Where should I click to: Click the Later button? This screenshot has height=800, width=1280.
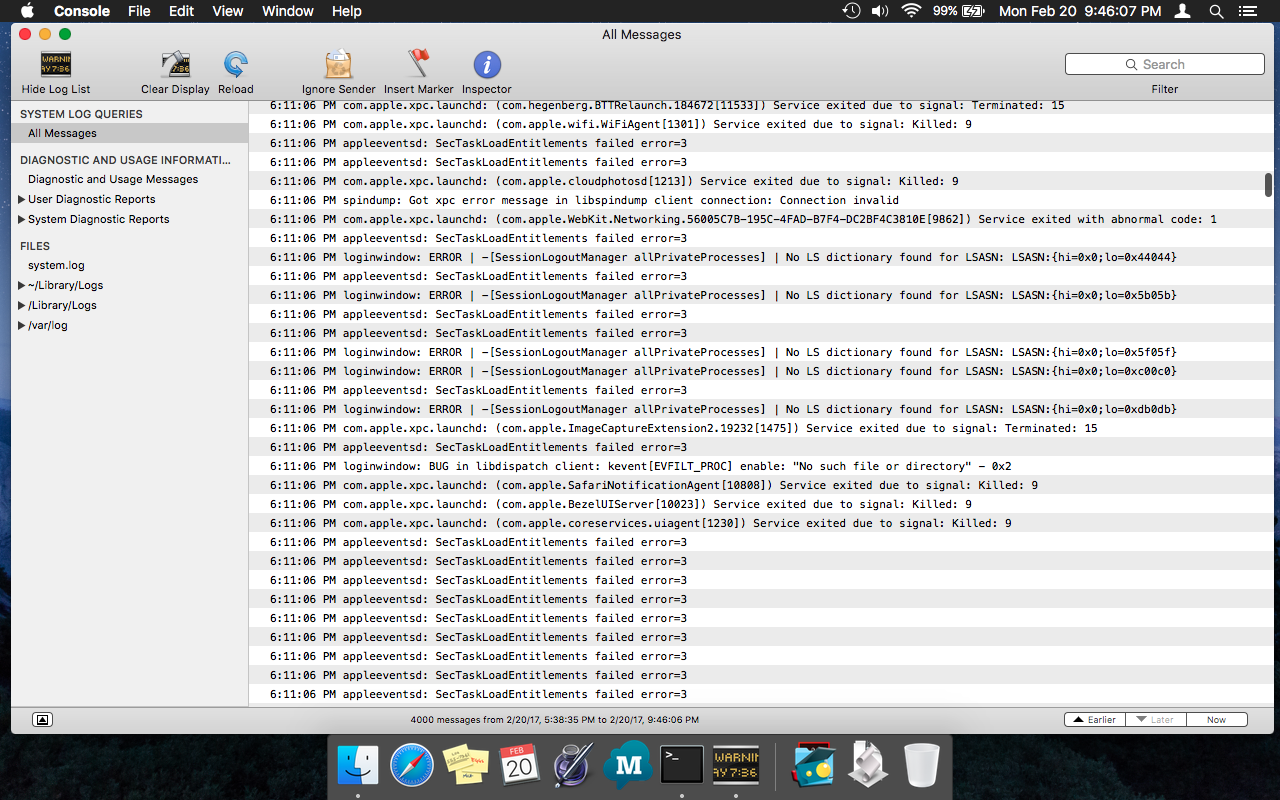(1156, 719)
